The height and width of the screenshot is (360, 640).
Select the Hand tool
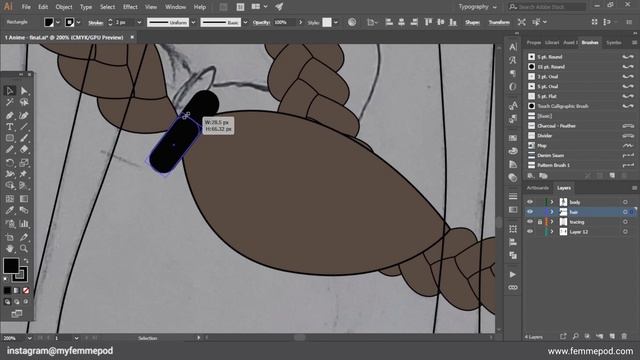[10, 249]
